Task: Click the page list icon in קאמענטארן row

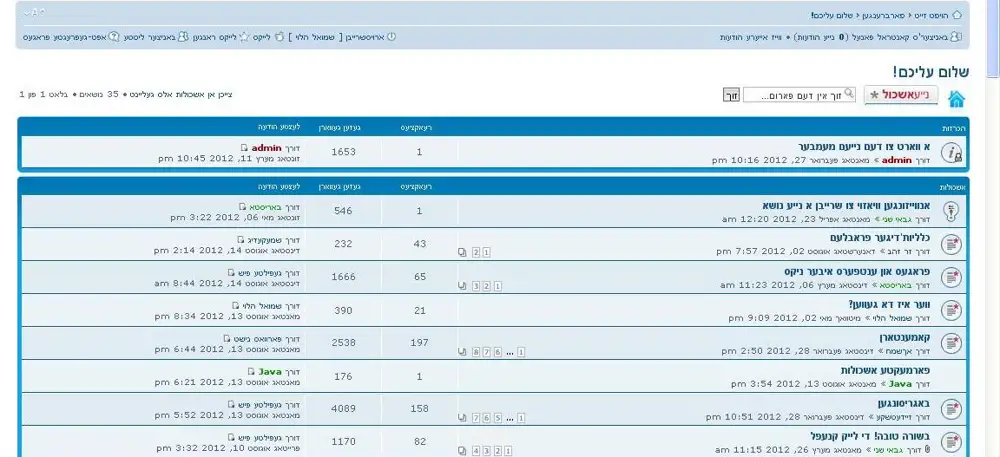Action: pyautogui.click(x=462, y=351)
